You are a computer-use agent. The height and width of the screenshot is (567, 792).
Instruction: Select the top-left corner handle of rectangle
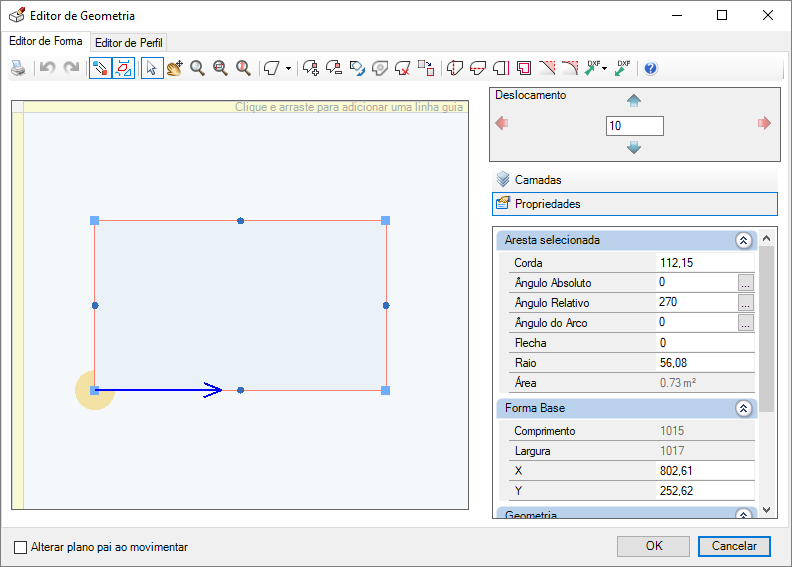94,221
